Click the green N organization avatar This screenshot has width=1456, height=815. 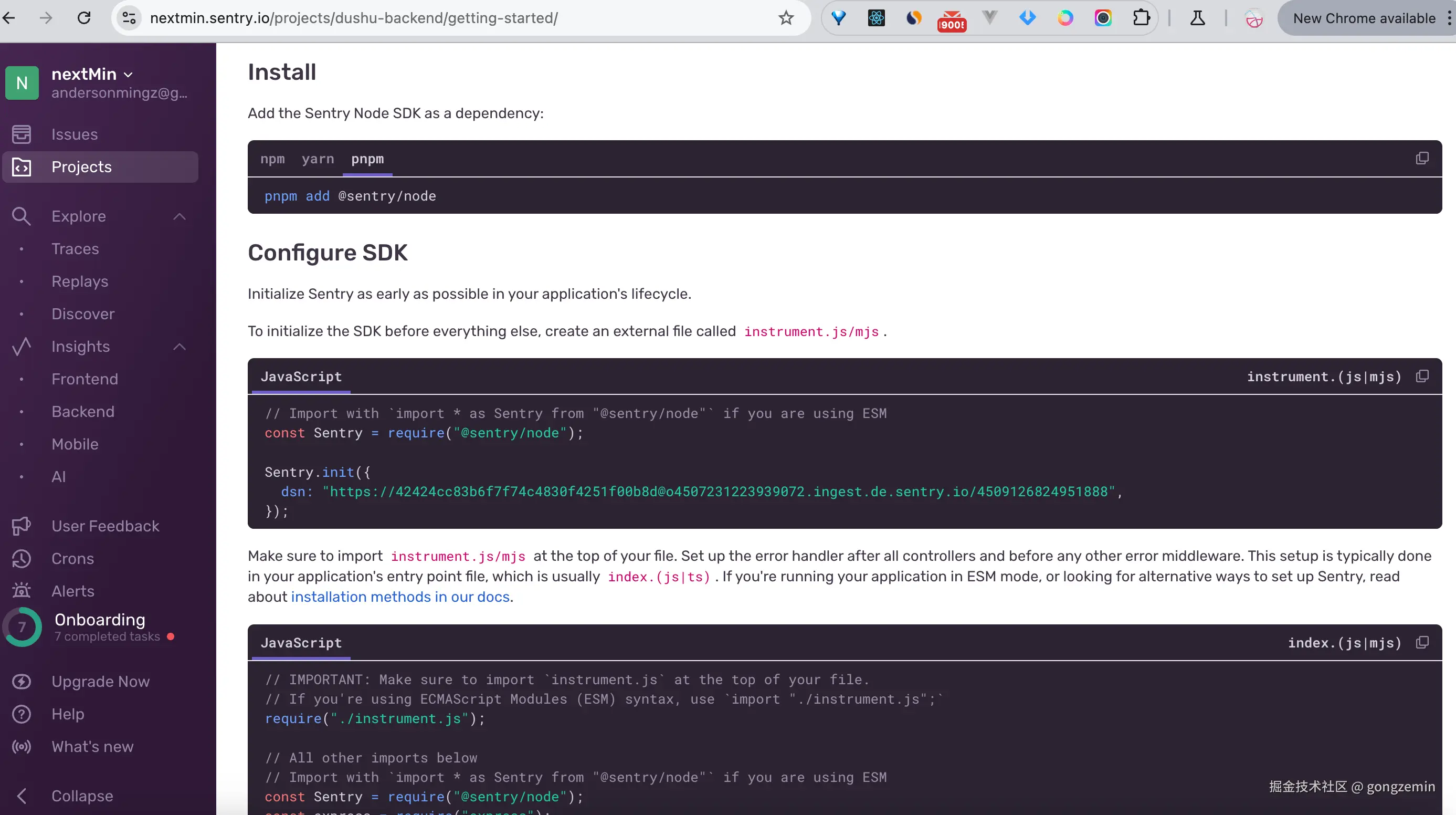coord(22,83)
